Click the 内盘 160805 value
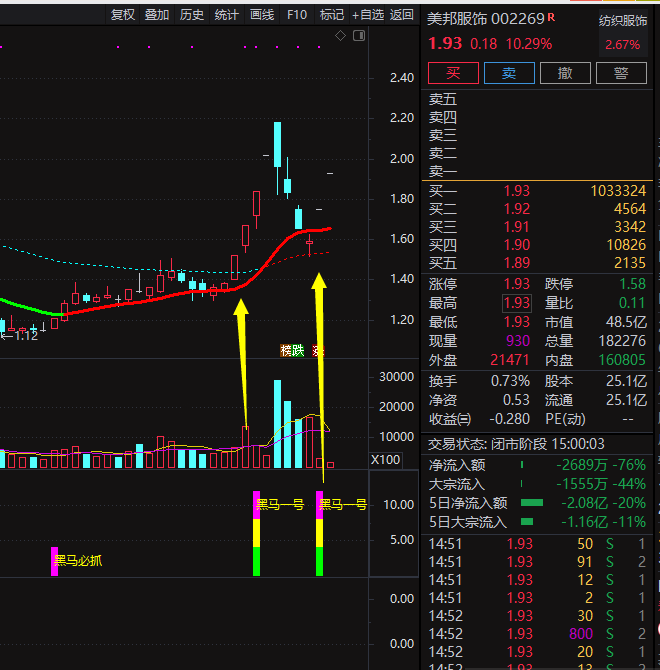This screenshot has width=660, height=670. click(x=622, y=360)
